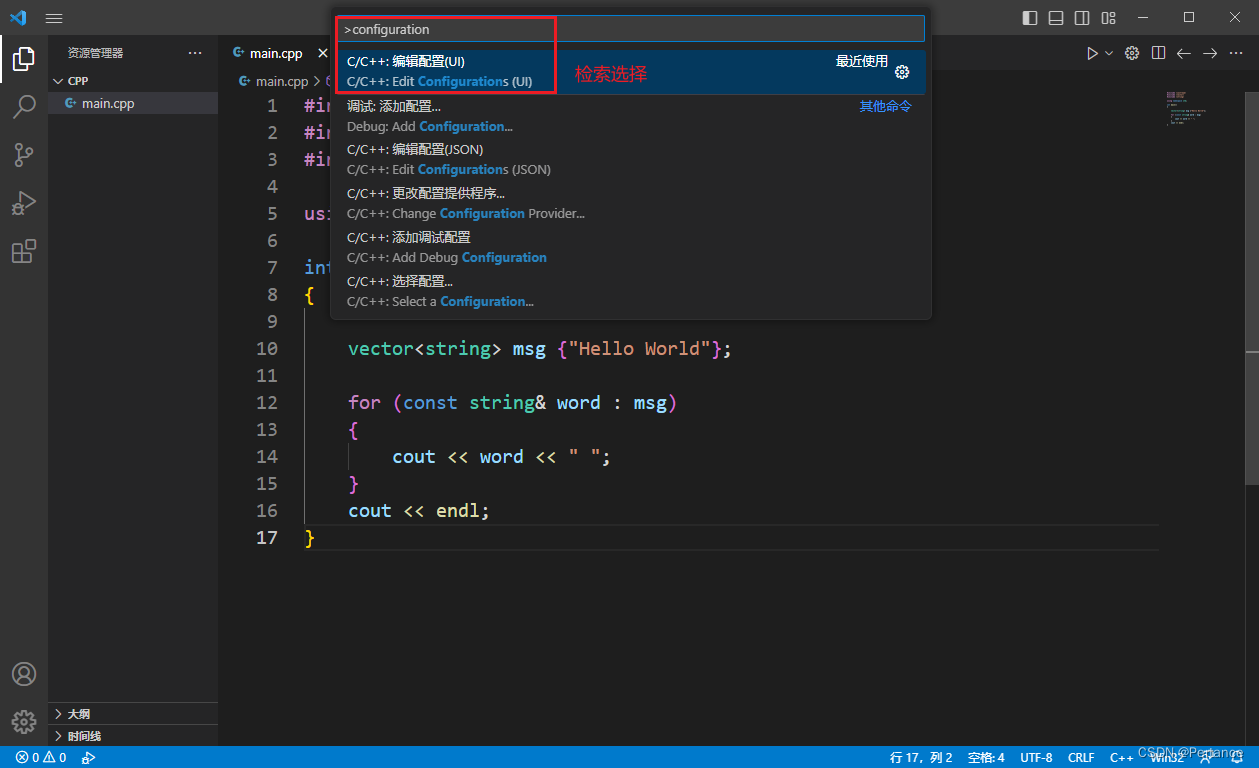Screen dimensions: 1259x768
Task: Open the Accounts menu icon
Action: [x=24, y=674]
